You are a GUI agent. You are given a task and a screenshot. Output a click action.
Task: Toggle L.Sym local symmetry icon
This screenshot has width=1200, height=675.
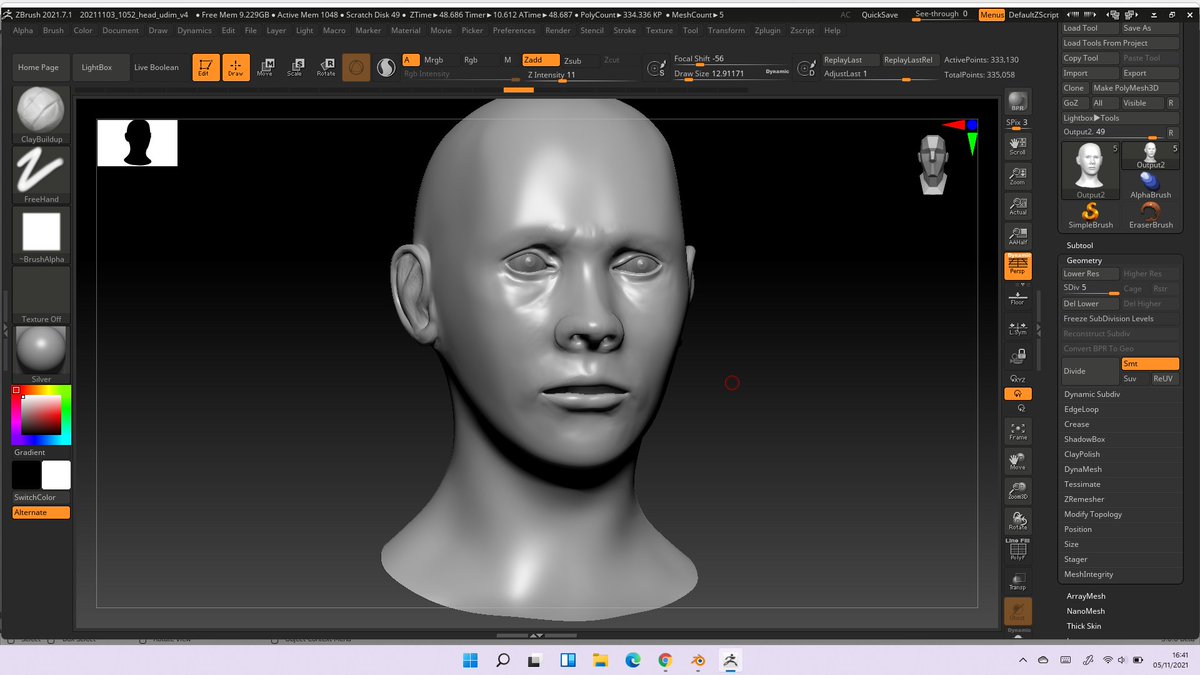[x=1018, y=327]
